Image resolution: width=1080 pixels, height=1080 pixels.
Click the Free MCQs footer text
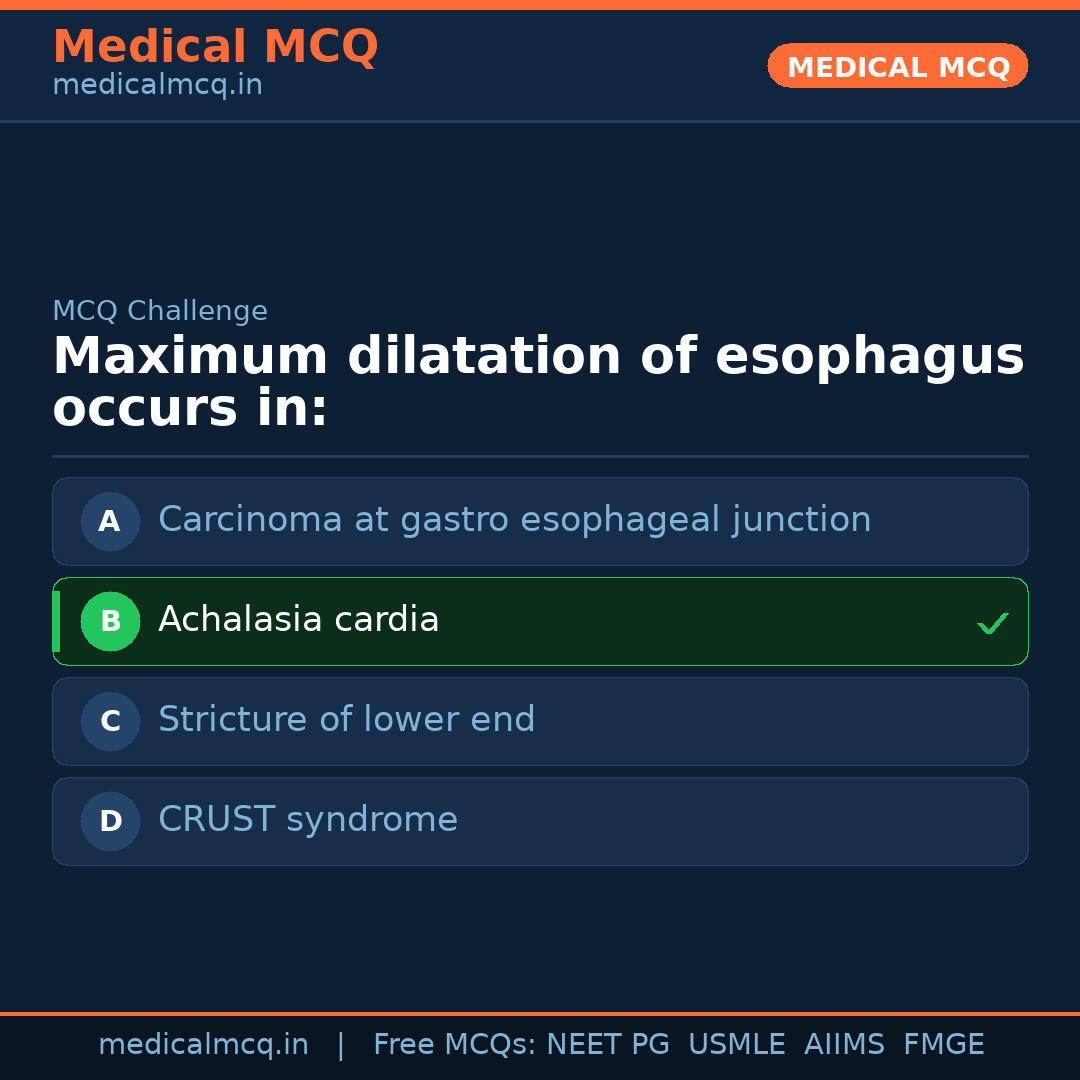[454, 1045]
